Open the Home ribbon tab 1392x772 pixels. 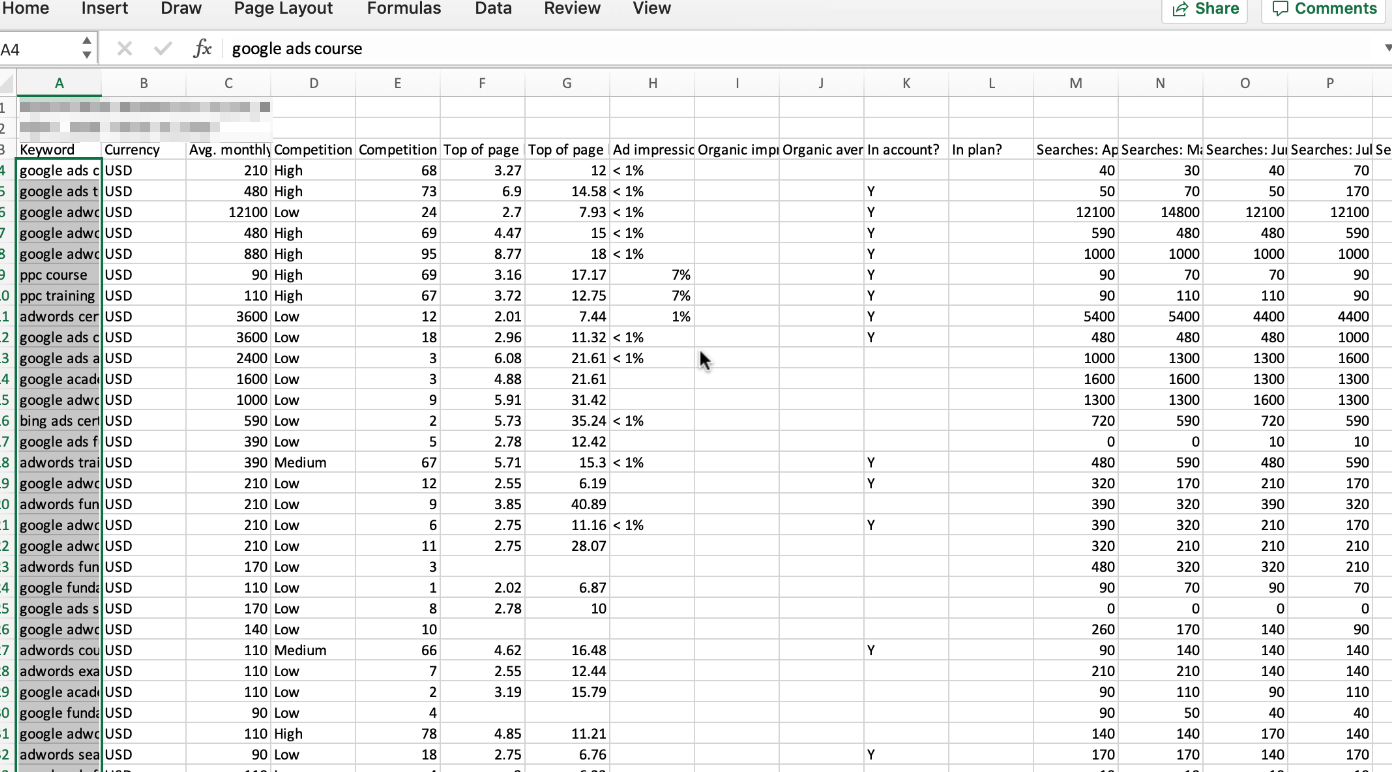point(26,8)
